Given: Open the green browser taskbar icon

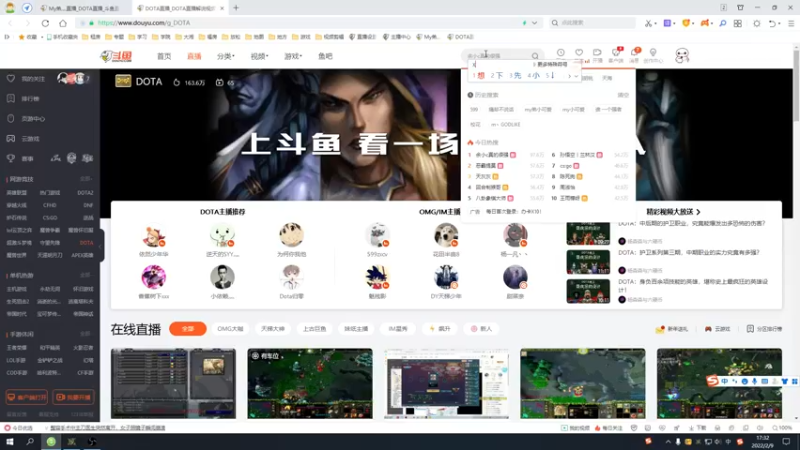Looking at the screenshot, I should (x=51, y=442).
